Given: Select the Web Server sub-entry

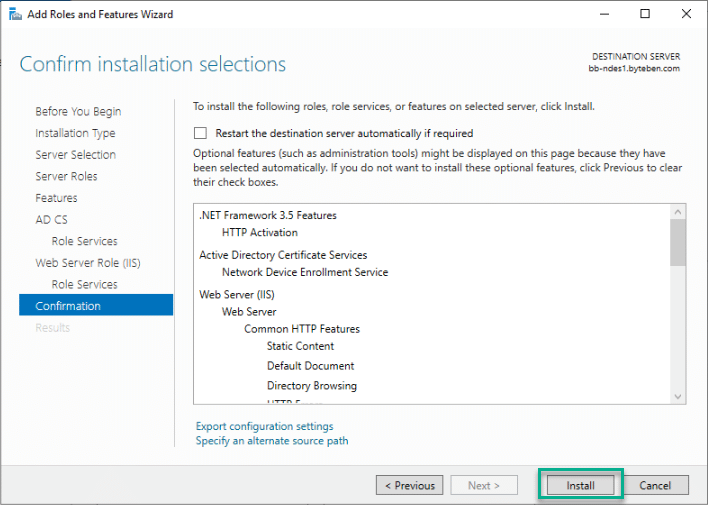Looking at the screenshot, I should pos(249,312).
